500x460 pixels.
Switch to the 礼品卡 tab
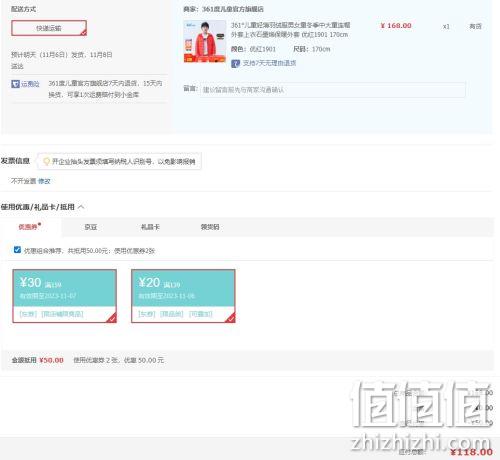tap(150, 227)
